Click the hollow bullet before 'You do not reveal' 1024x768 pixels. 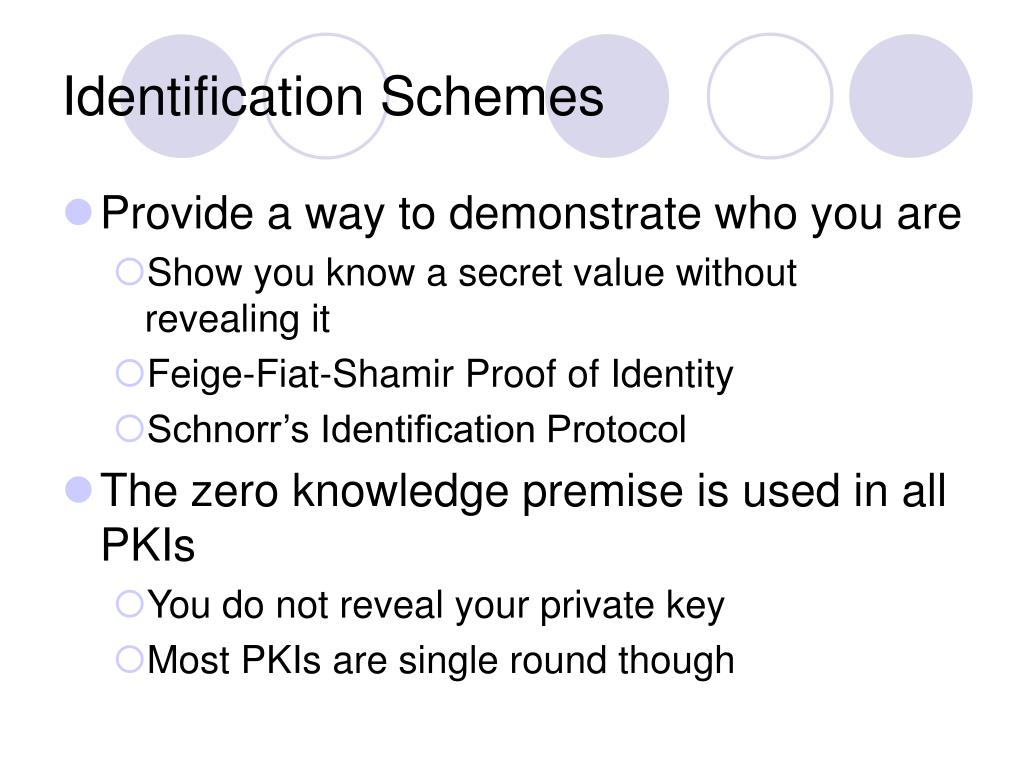coord(129,604)
